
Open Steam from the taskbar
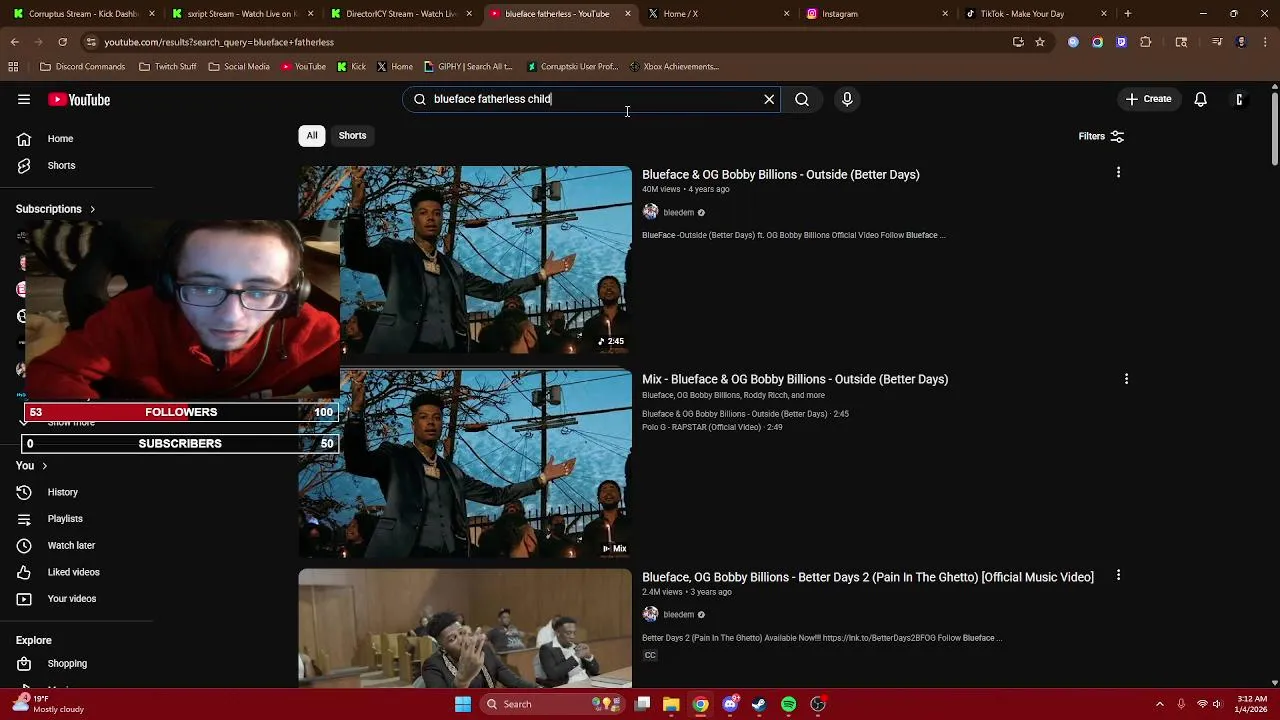759,704
